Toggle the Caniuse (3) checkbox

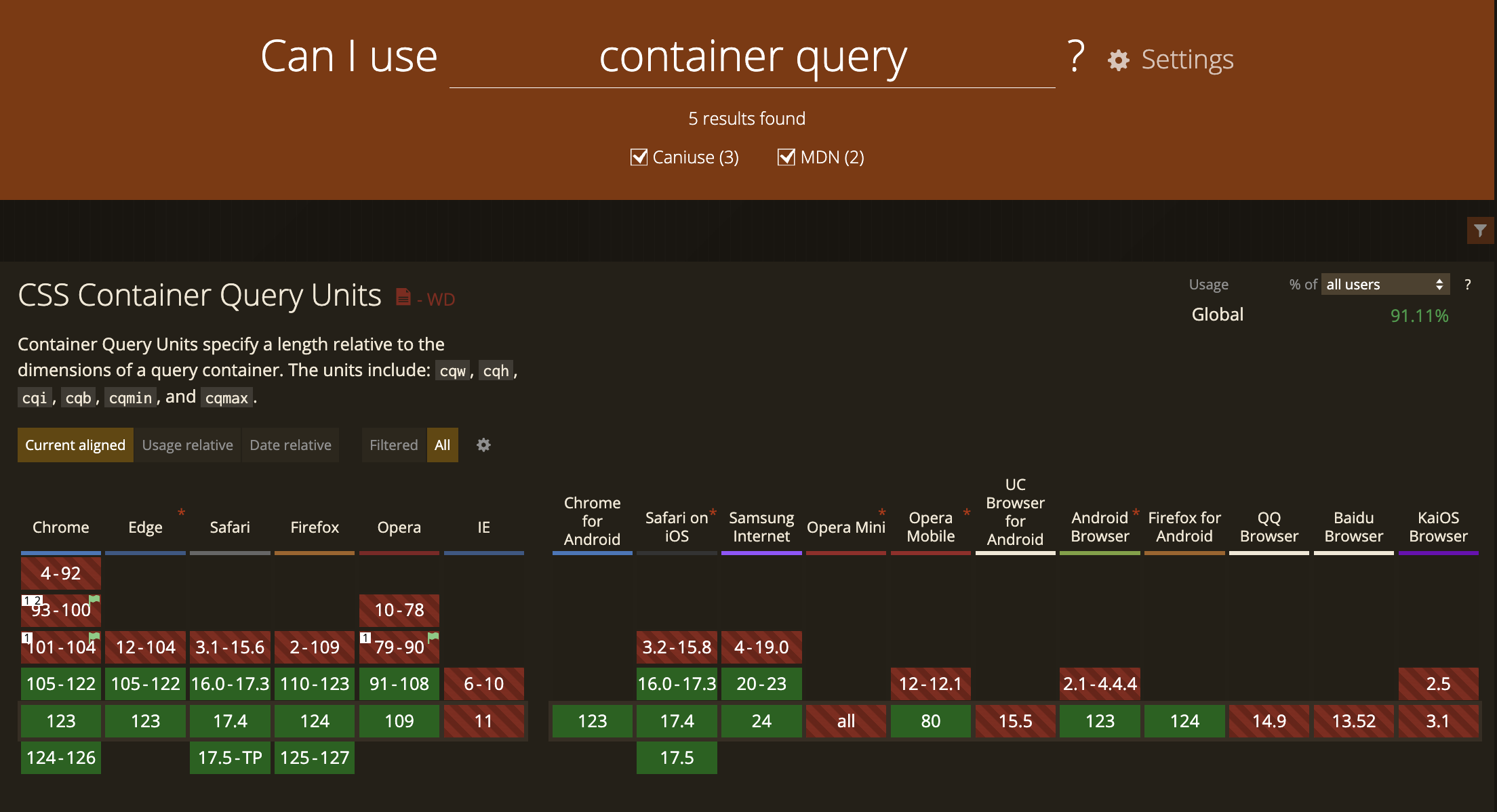coord(639,157)
